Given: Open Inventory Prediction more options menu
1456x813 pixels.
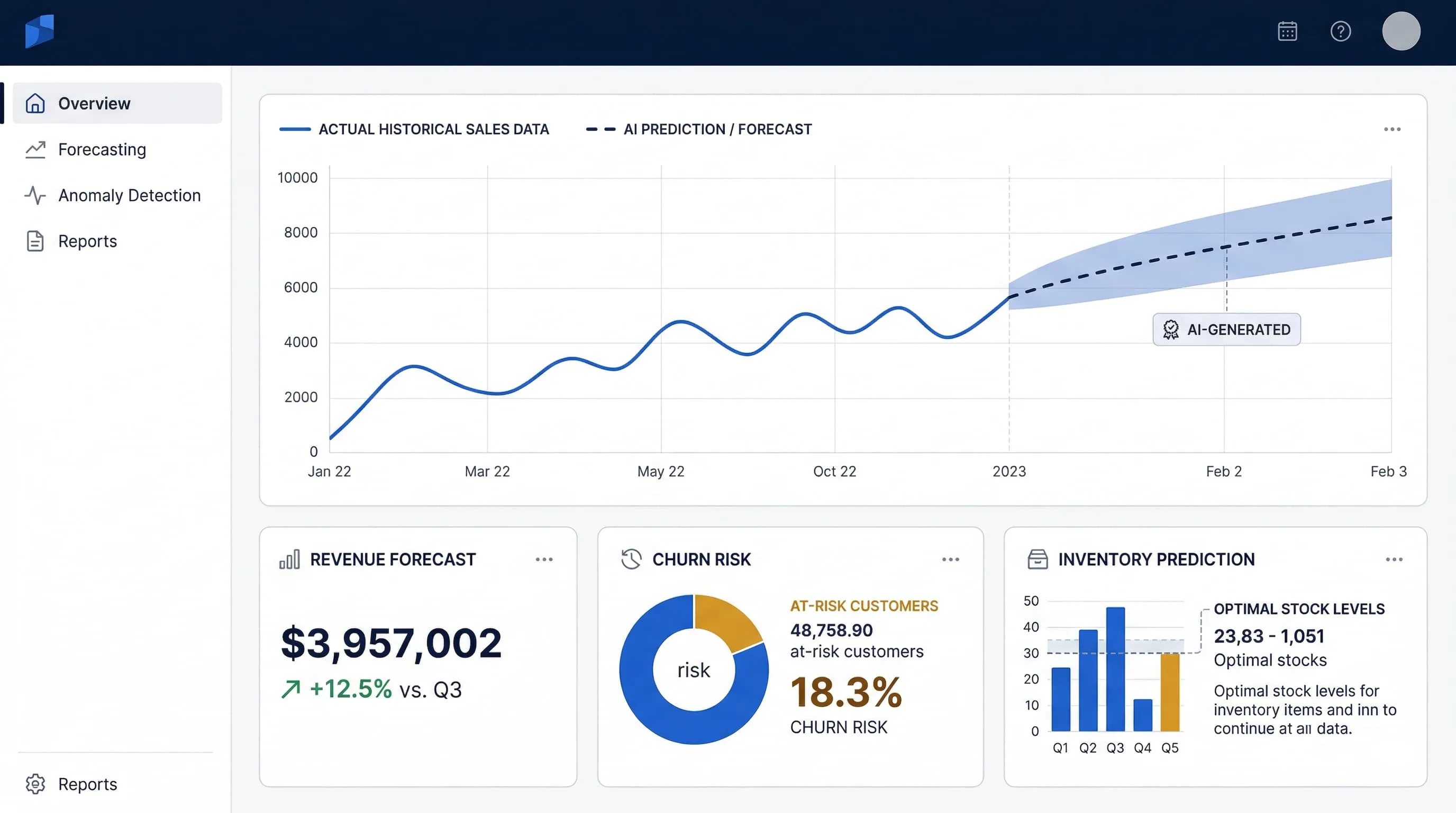Looking at the screenshot, I should (1395, 559).
